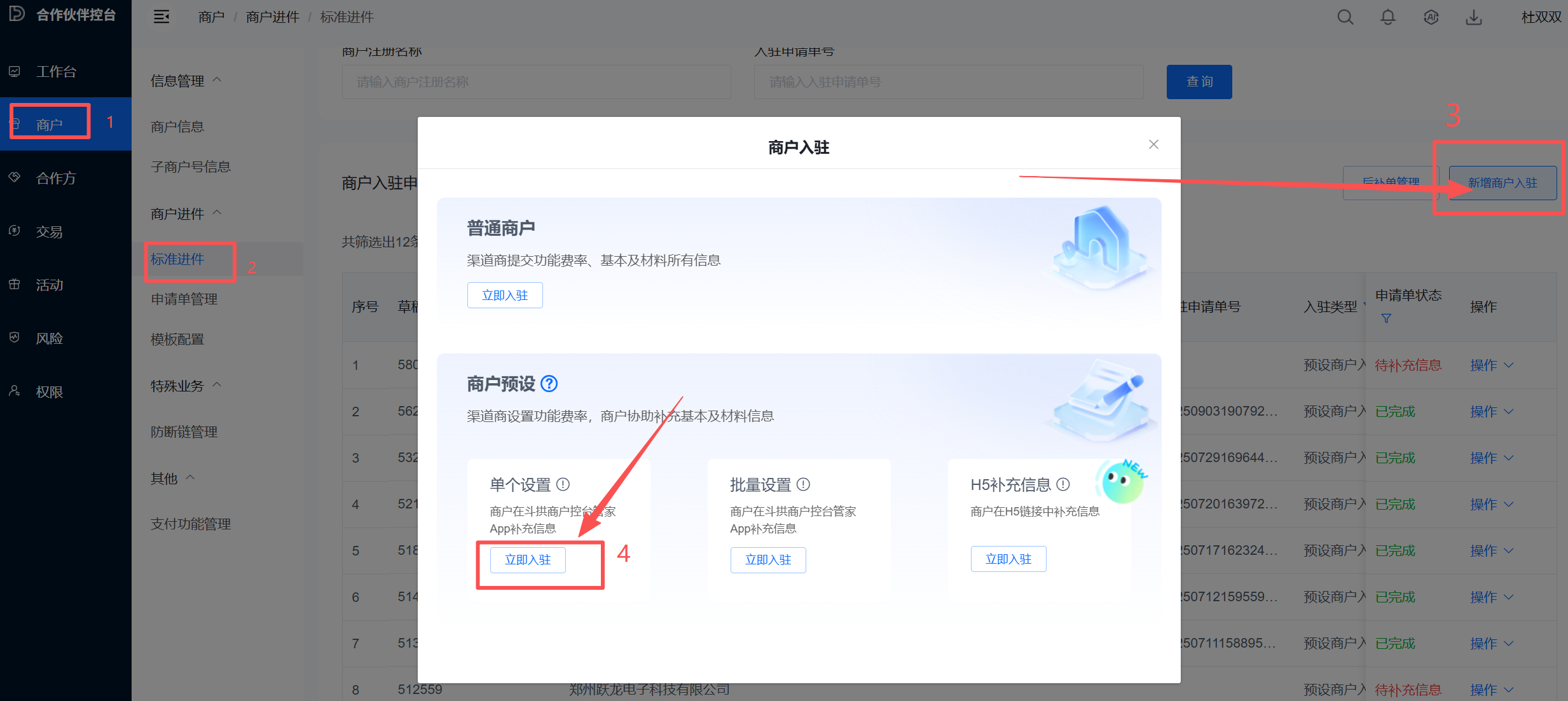Click the 风险 shield icon in sidebar
1568x701 pixels.
point(15,337)
